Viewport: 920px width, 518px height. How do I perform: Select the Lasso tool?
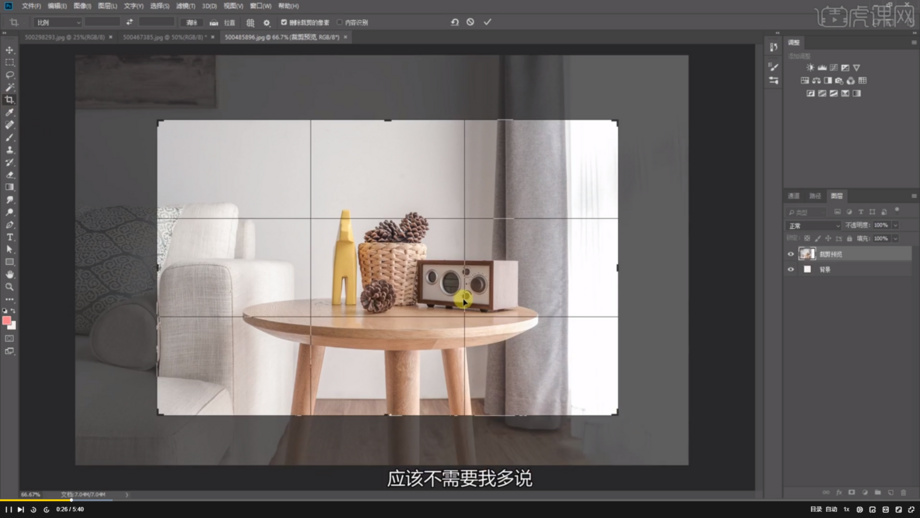[10, 75]
